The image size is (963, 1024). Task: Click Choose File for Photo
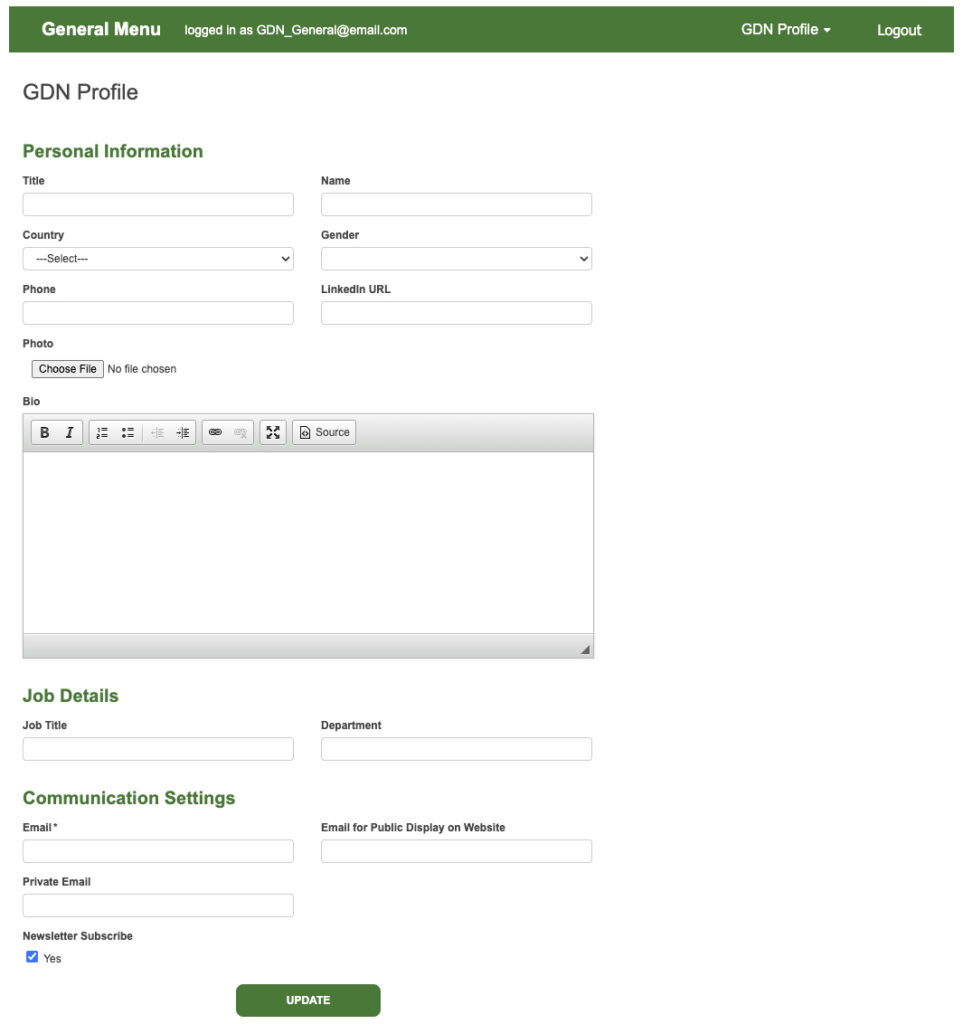[67, 369]
